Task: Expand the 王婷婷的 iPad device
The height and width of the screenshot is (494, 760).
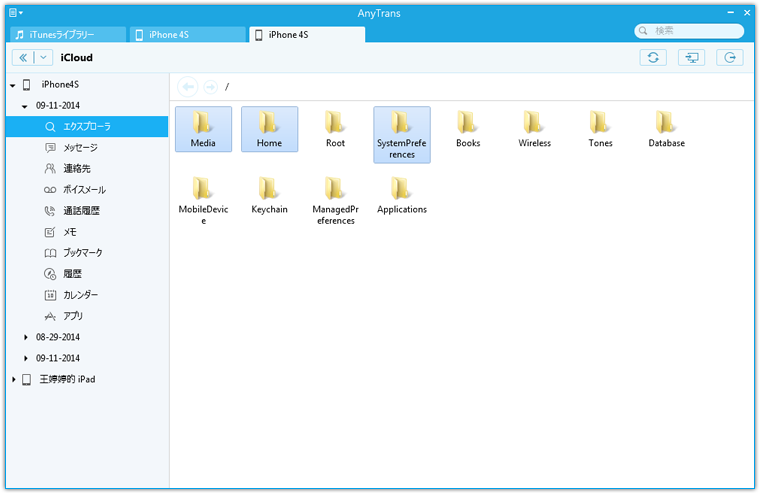Action: coord(14,380)
